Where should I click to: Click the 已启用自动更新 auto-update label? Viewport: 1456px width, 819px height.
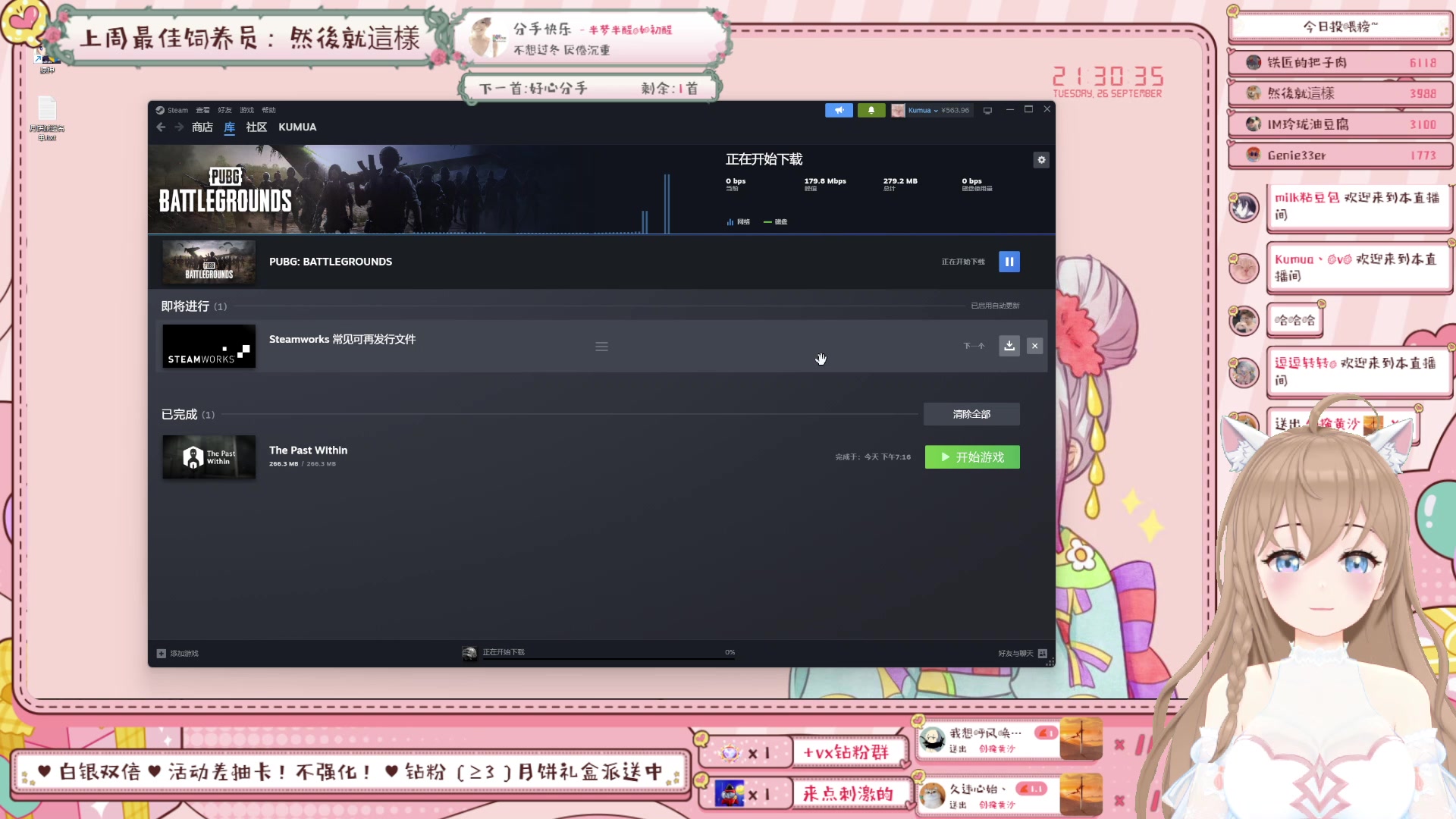(995, 306)
